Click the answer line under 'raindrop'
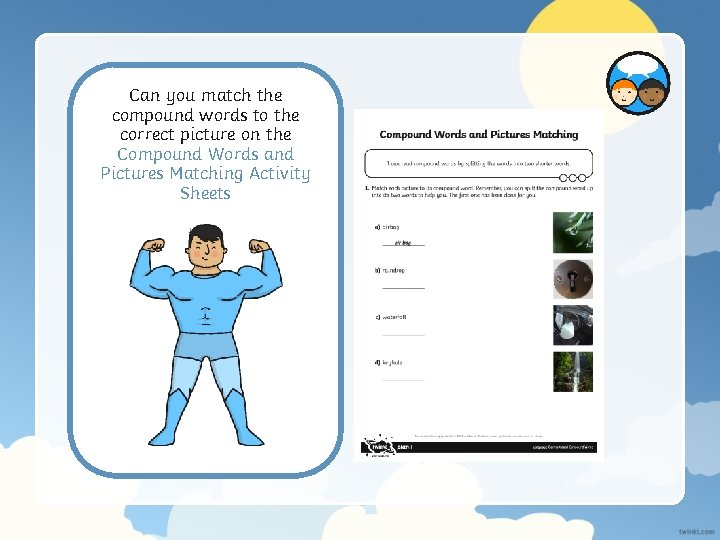This screenshot has height=540, width=720. 404,288
